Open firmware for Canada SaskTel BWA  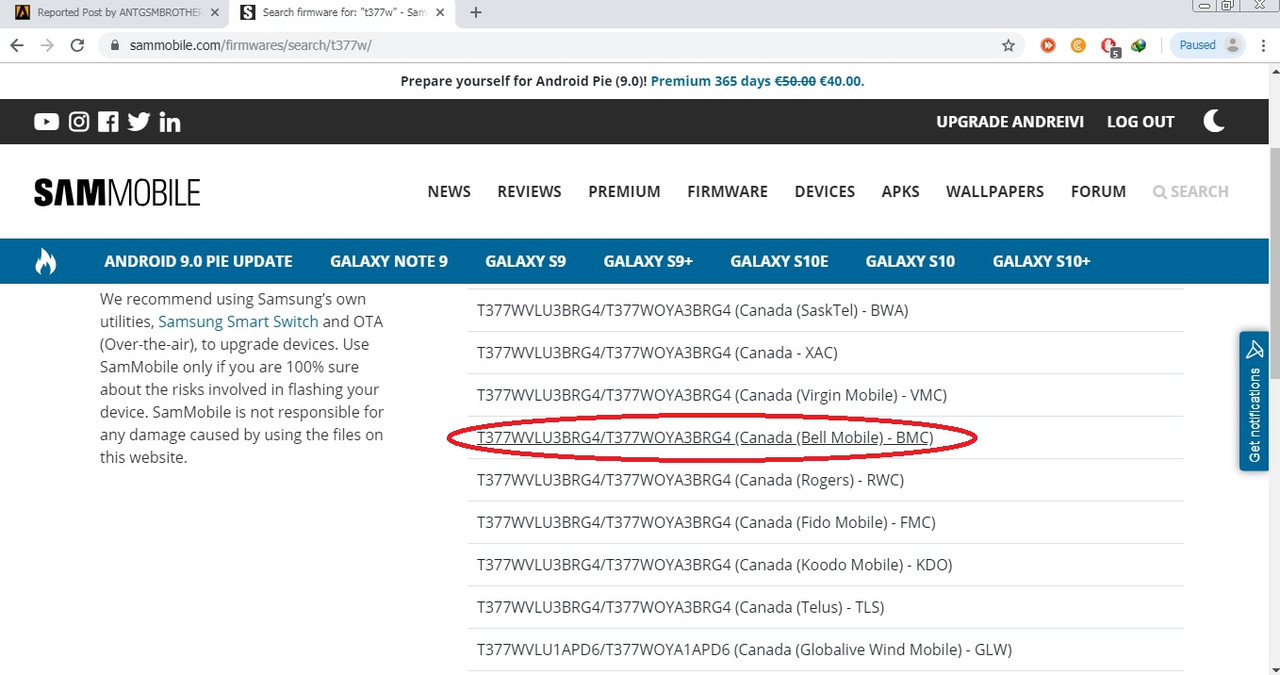pyautogui.click(x=692, y=310)
